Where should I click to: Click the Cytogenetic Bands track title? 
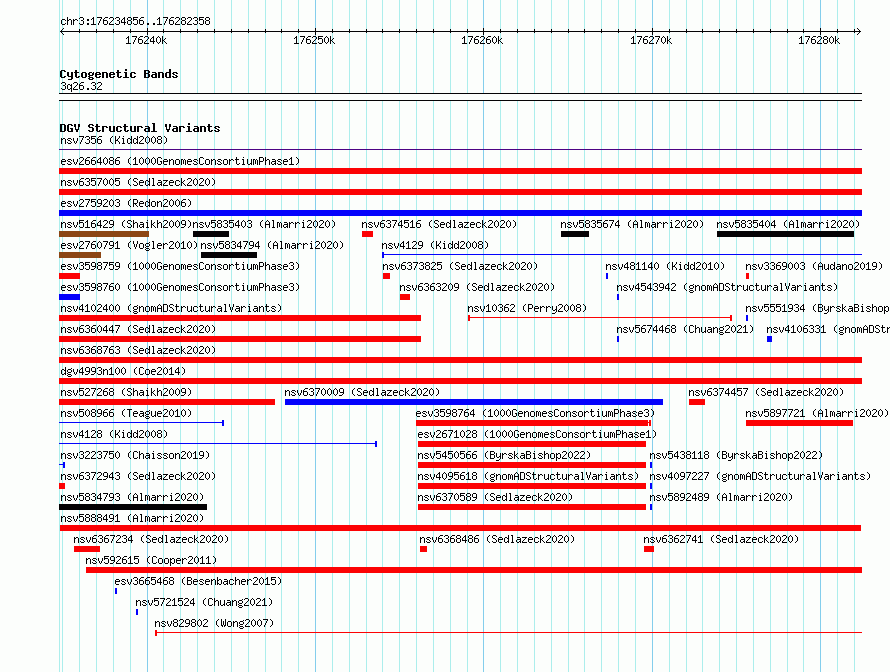pyautogui.click(x=119, y=74)
